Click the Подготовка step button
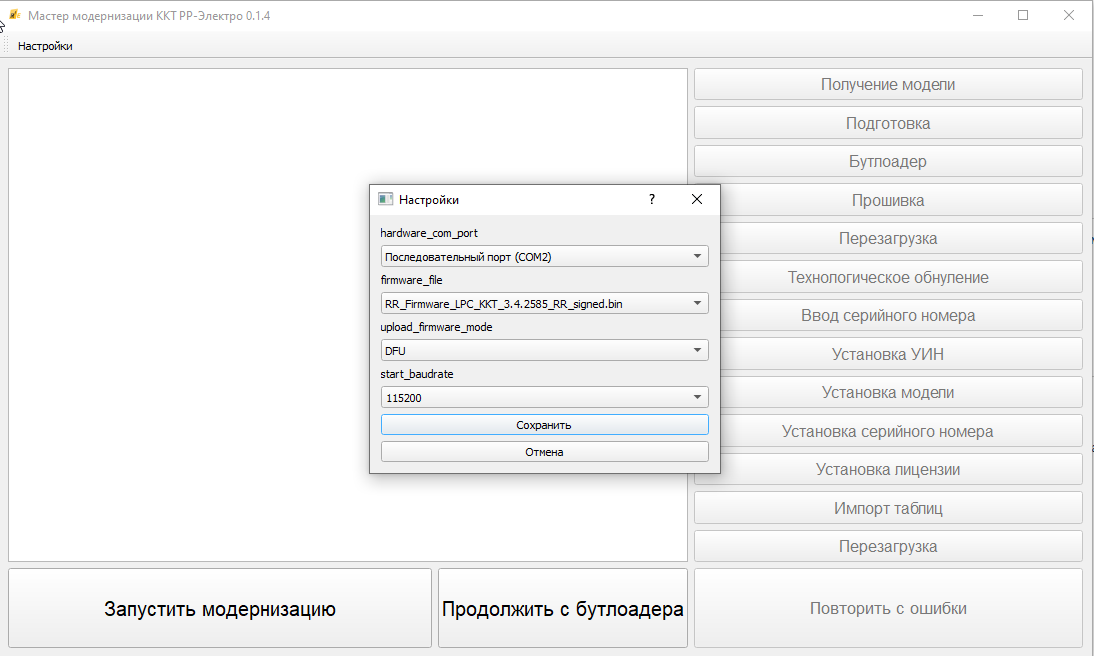 [888, 123]
